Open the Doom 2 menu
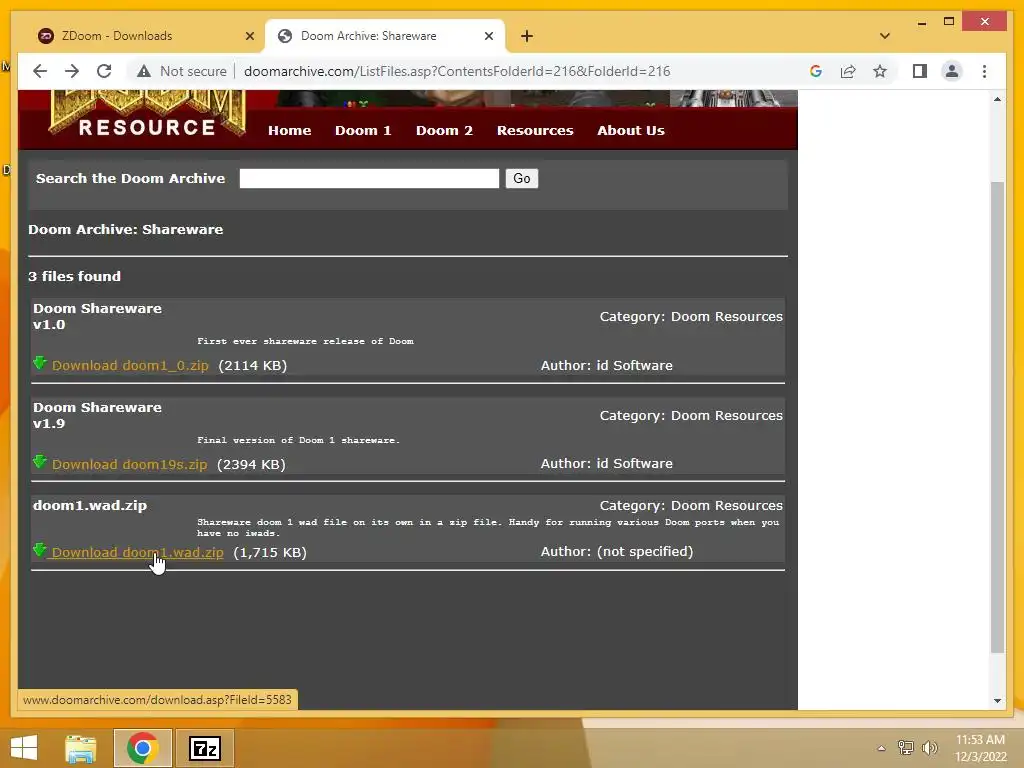The image size is (1024, 768). point(444,131)
